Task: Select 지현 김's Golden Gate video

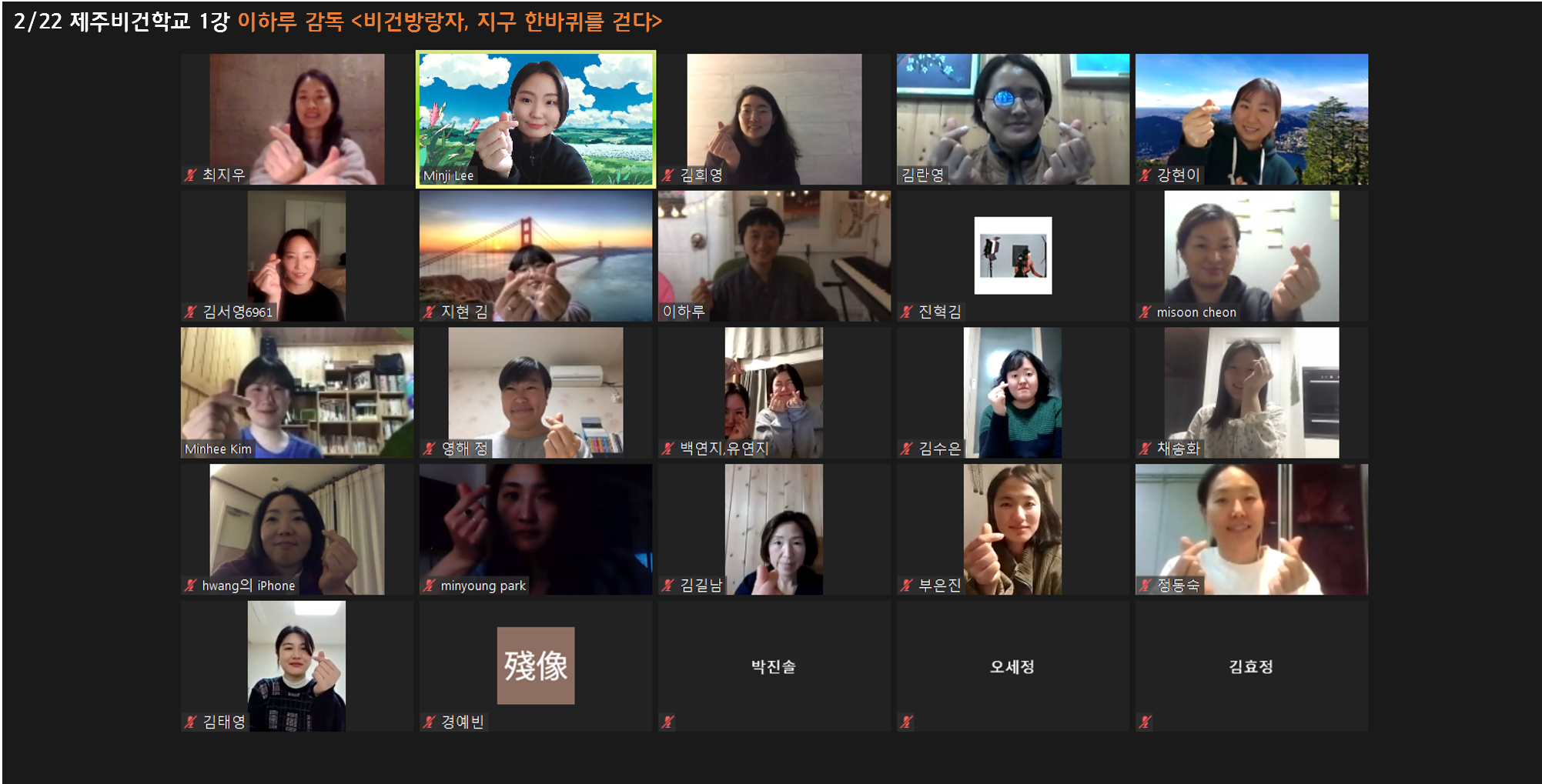Action: [536, 256]
